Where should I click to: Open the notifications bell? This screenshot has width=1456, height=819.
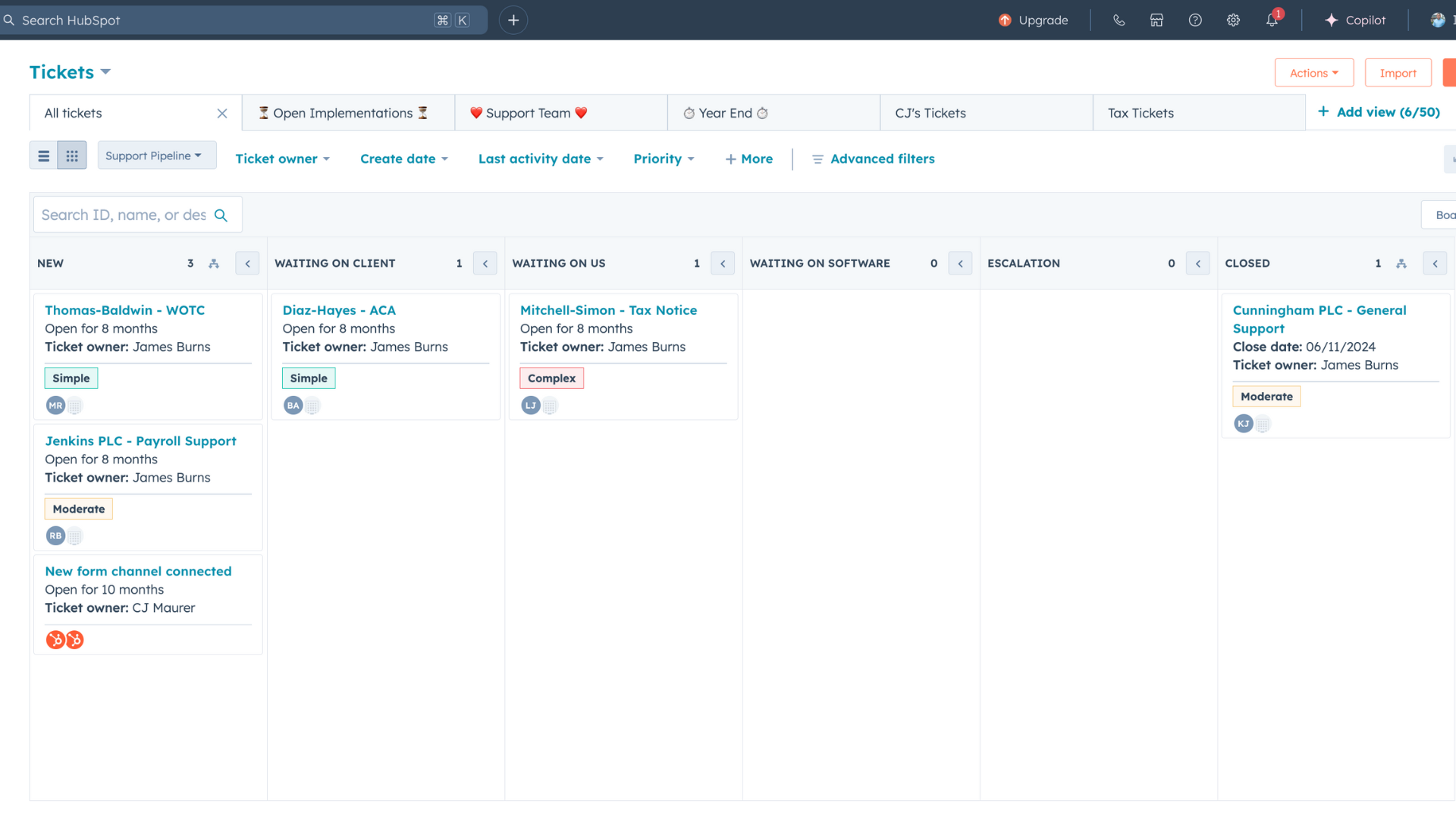pos(1272,20)
